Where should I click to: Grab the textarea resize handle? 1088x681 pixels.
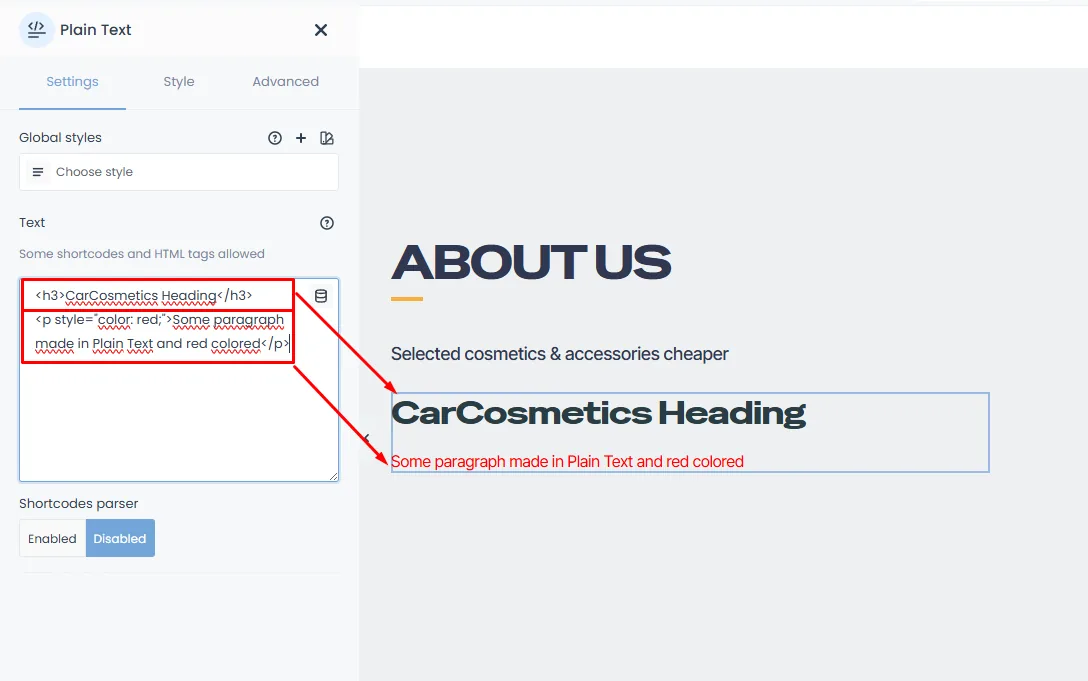tap(334, 476)
